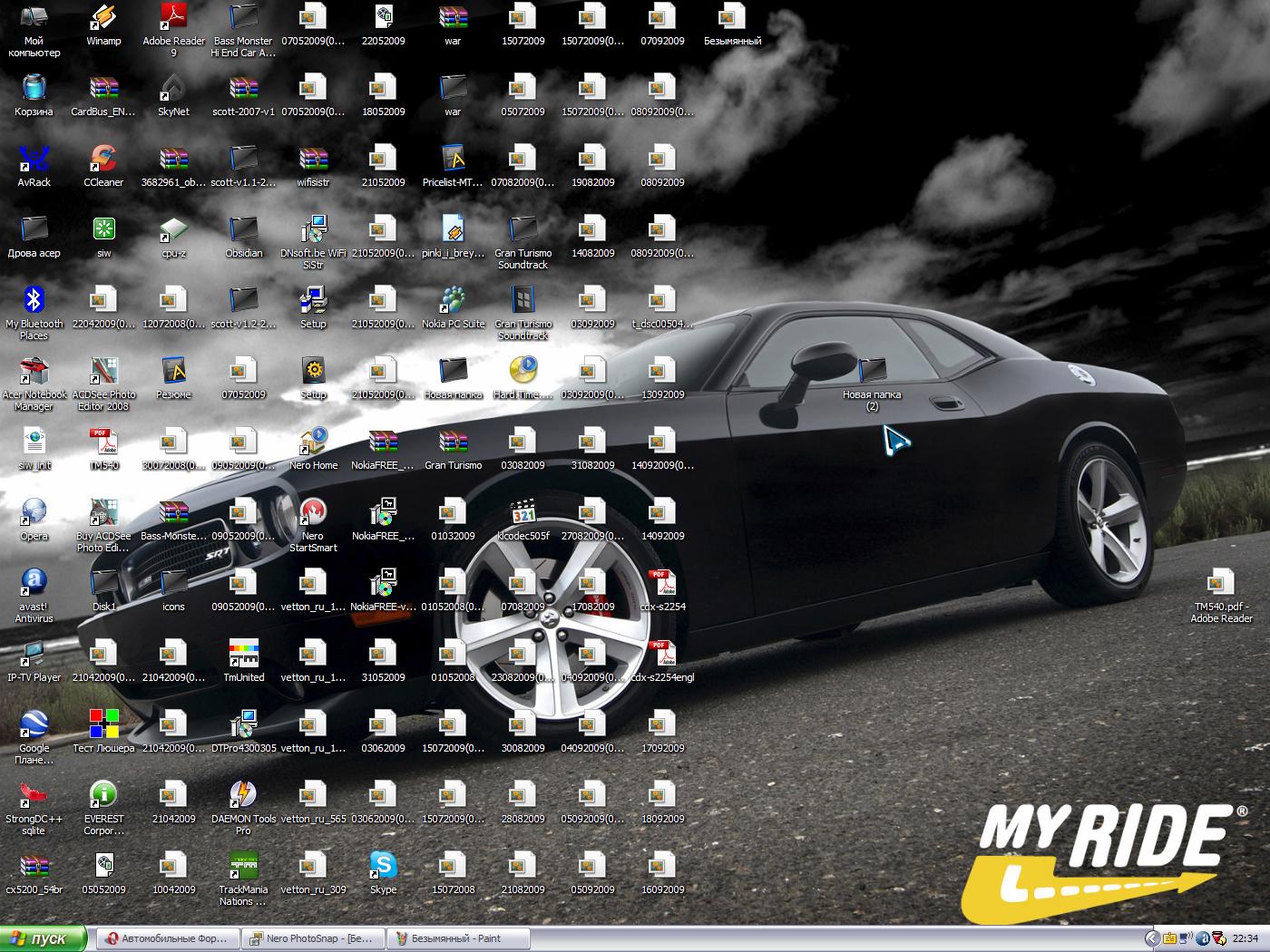This screenshot has width=1270, height=952.
Task: Select the My Bluetooth Places icon
Action: click(x=34, y=301)
